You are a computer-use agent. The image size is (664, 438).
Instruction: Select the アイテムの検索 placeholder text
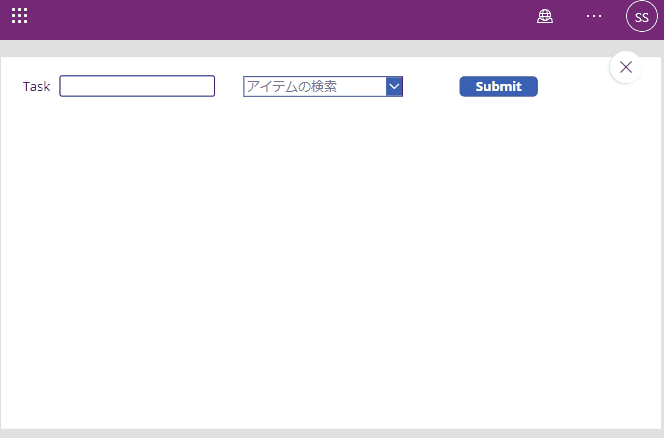292,87
